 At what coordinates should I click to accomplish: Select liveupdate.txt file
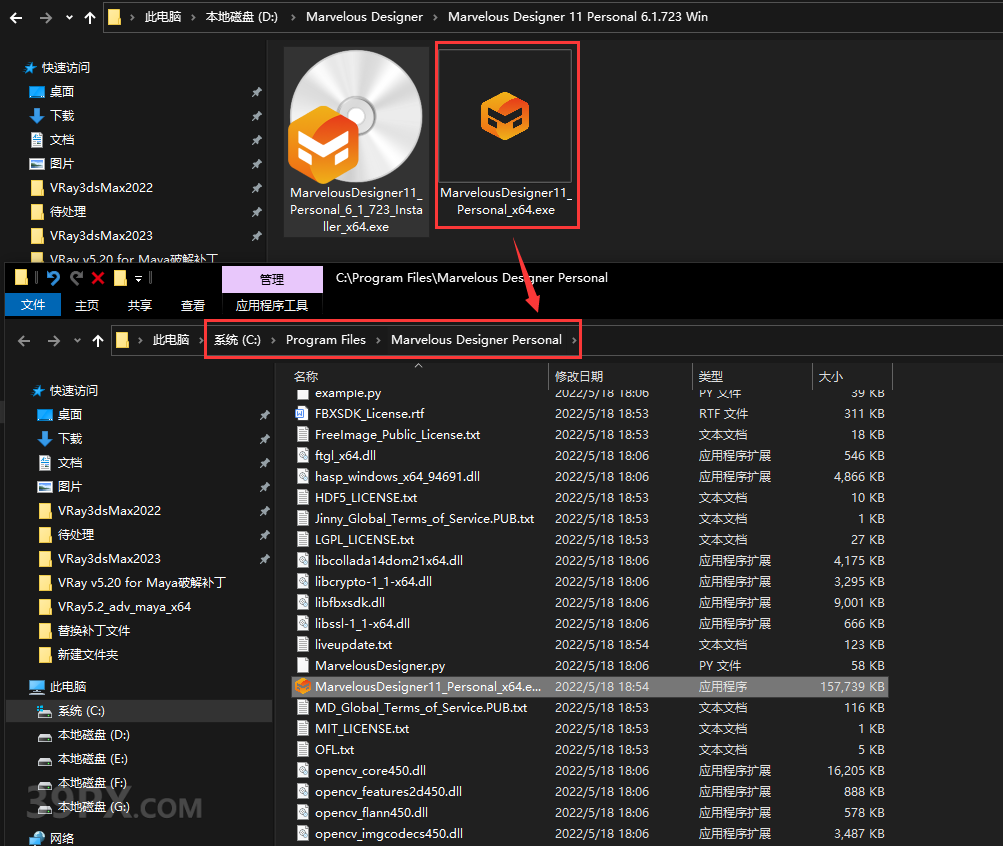353,645
